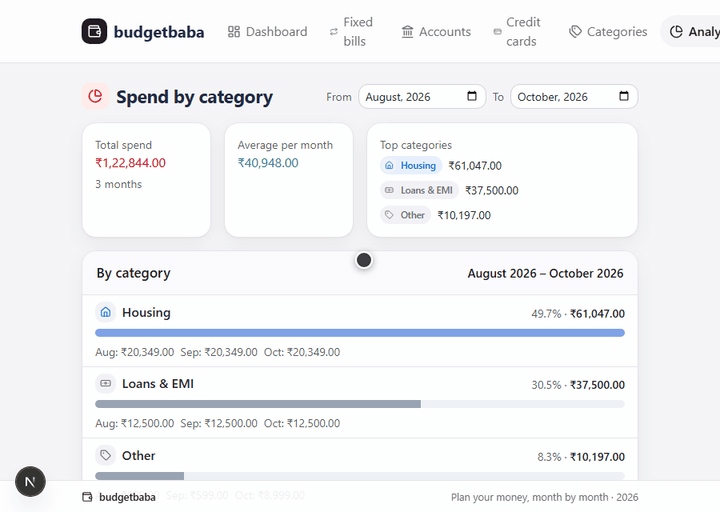This screenshot has width=720, height=512.
Task: Click Sep: ₹20,349.00 under Housing
Action: (219, 352)
